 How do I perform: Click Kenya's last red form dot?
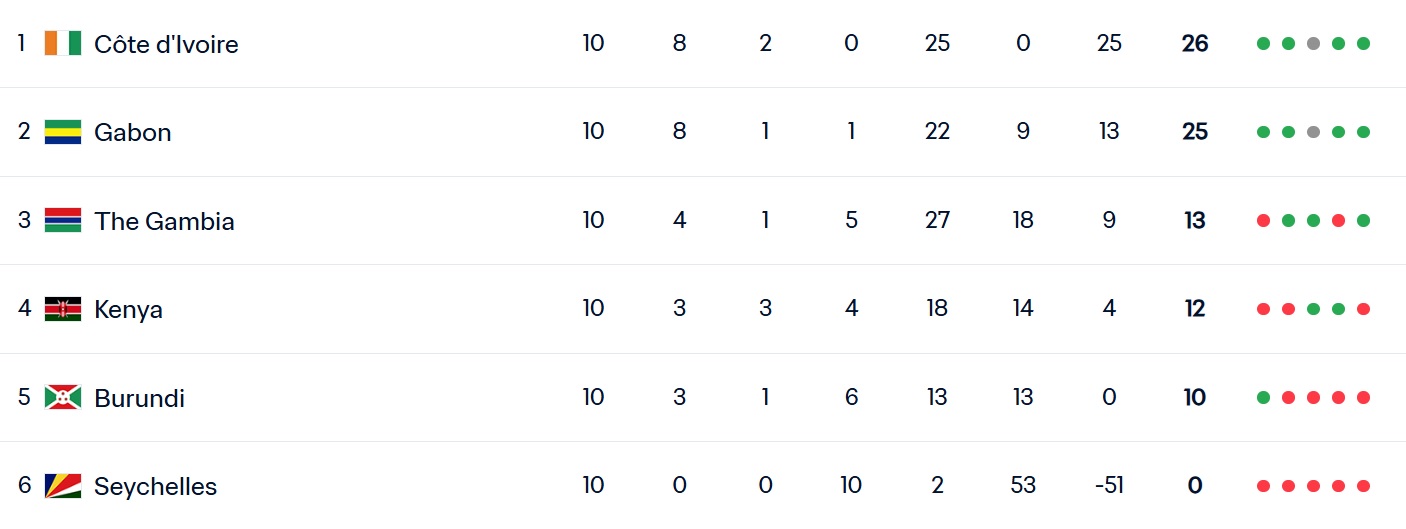pyautogui.click(x=1363, y=309)
